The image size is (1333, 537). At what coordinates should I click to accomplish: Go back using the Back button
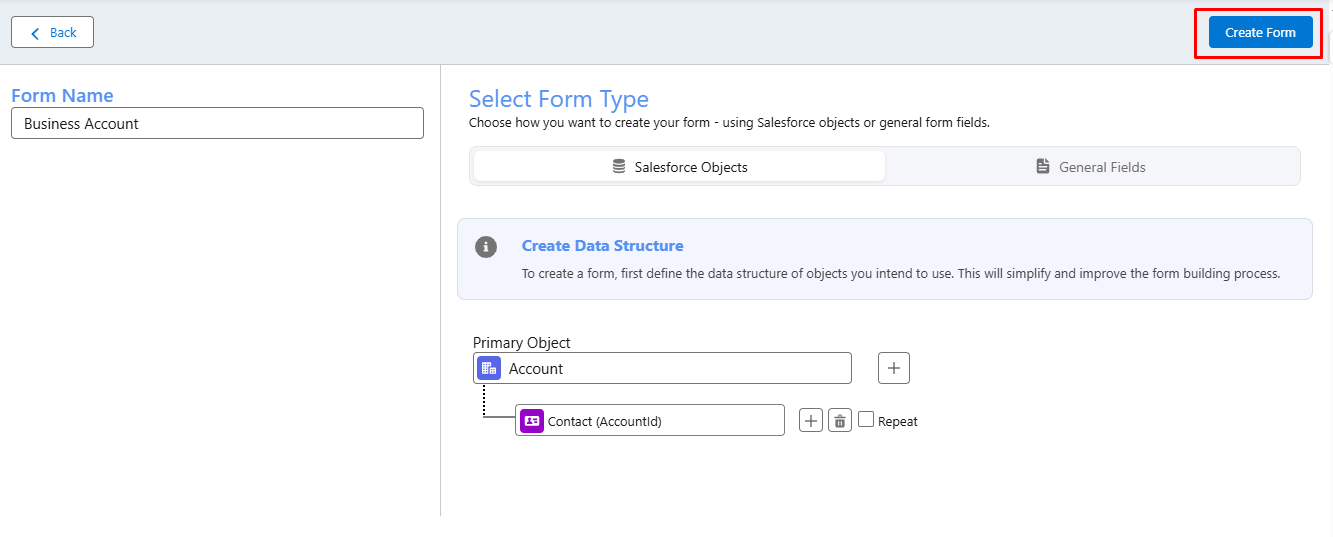53,33
